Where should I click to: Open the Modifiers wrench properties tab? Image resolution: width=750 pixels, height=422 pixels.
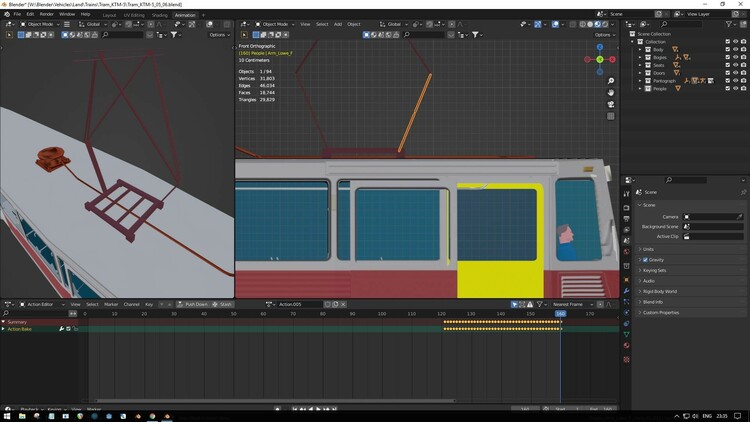(627, 288)
